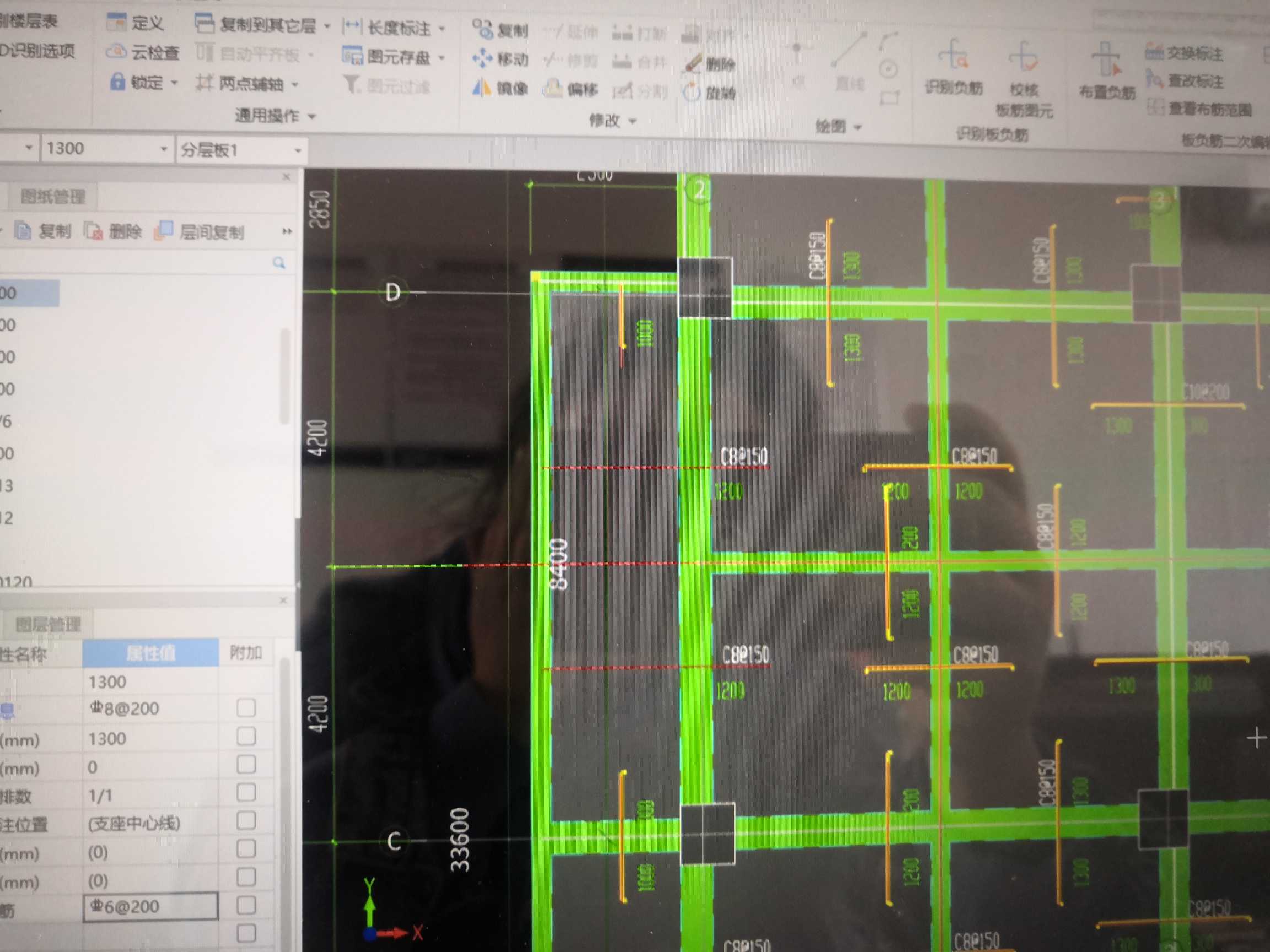Open the 分层板1 dropdown
1270x952 pixels.
298,150
